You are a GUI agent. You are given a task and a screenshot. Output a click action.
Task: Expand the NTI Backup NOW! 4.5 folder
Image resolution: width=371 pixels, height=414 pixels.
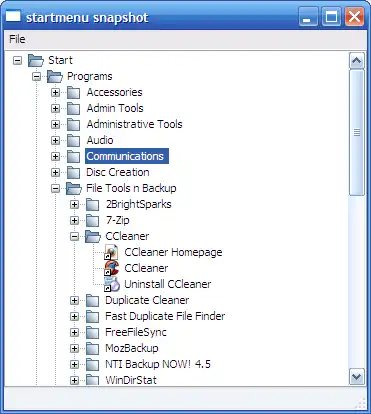74,364
